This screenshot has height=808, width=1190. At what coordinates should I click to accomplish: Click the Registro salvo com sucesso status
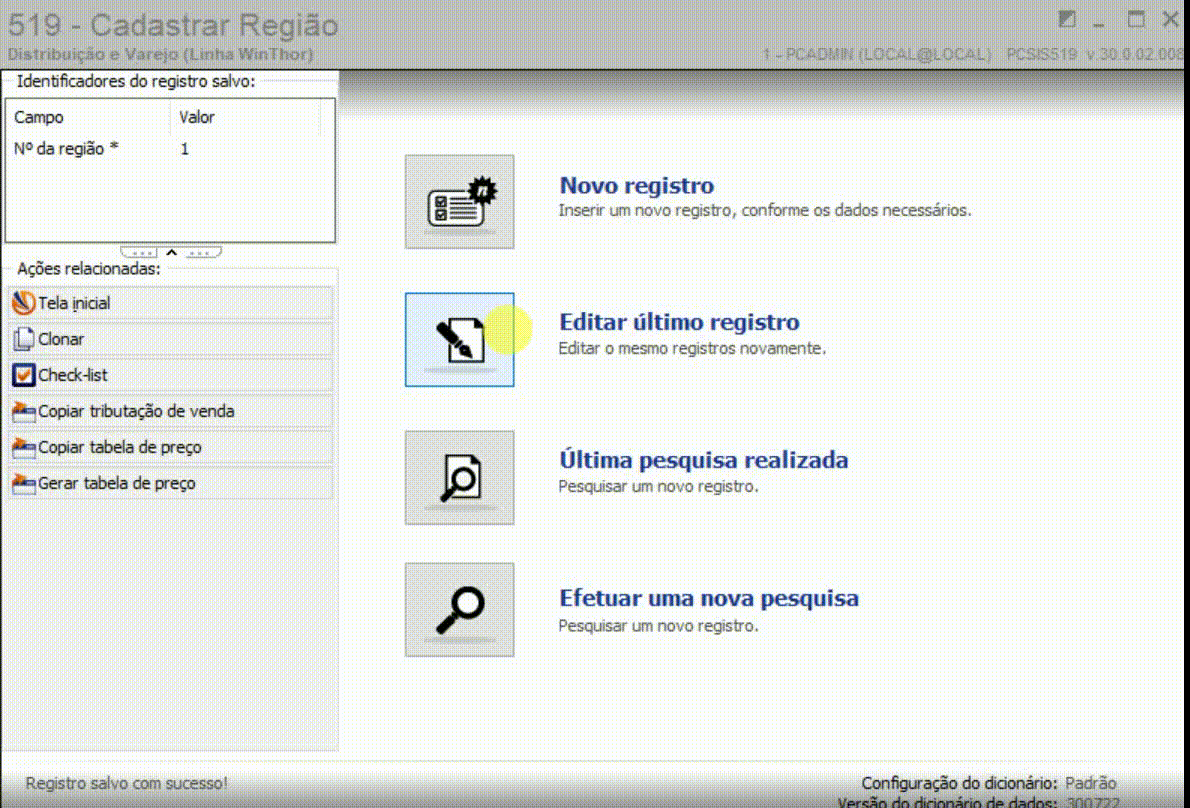tap(127, 783)
